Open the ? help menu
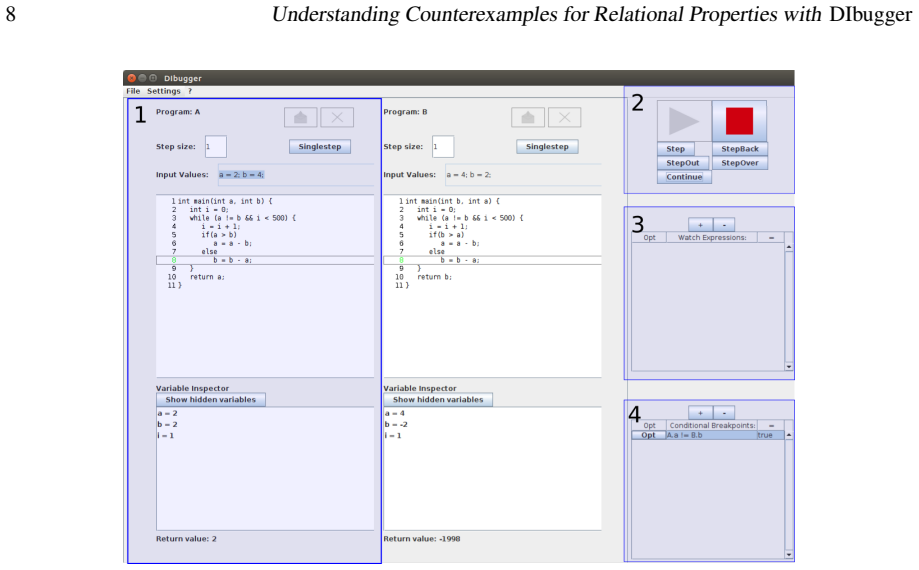 coord(190,91)
